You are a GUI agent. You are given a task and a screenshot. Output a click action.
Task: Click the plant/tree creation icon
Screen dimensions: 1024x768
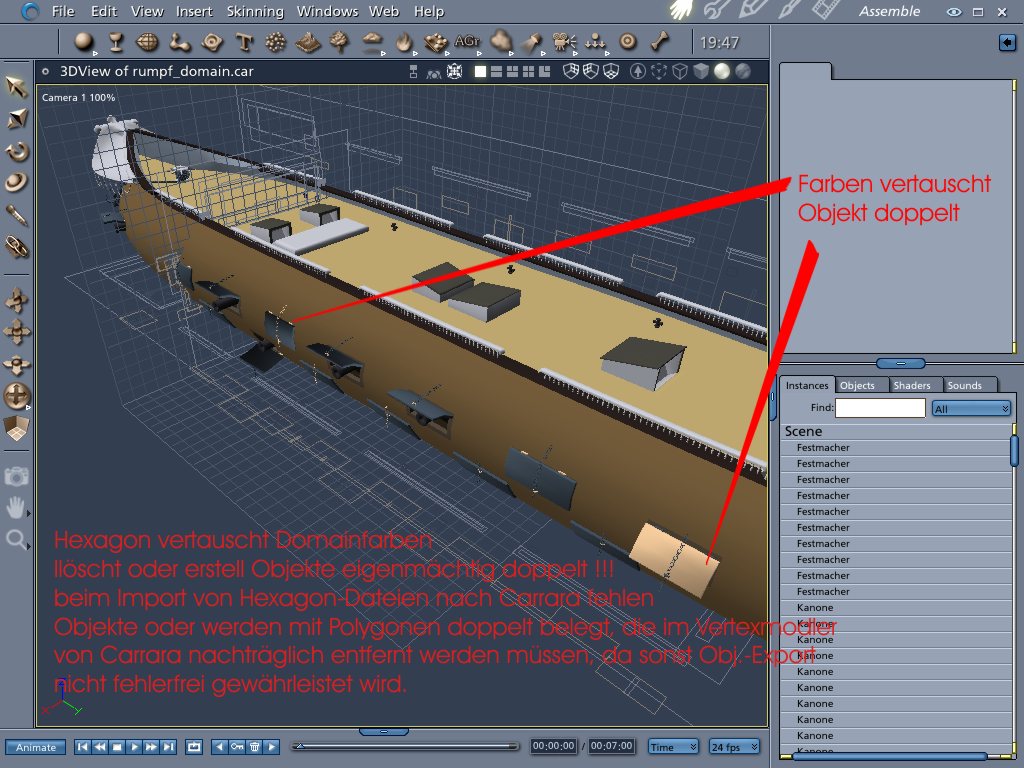(339, 42)
